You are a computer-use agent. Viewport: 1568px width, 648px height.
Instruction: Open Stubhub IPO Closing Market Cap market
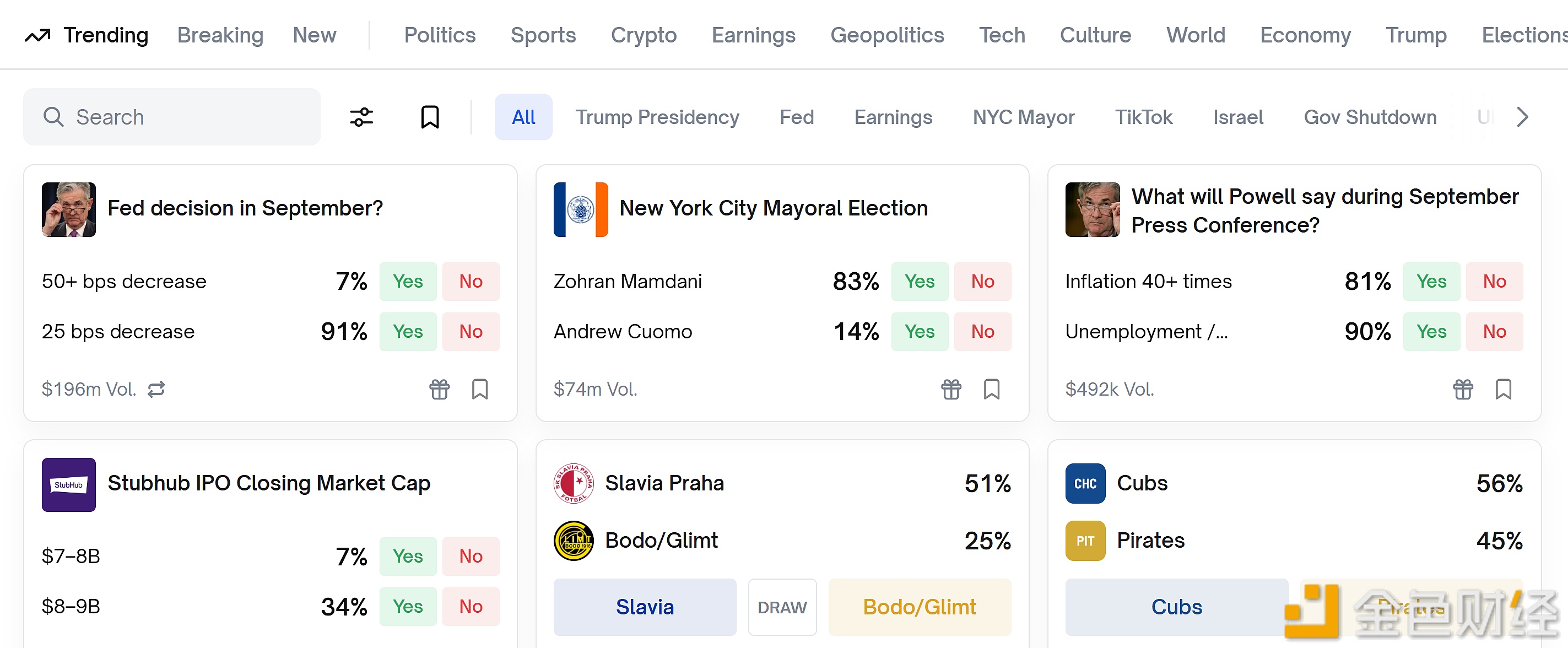pyautogui.click(x=268, y=483)
